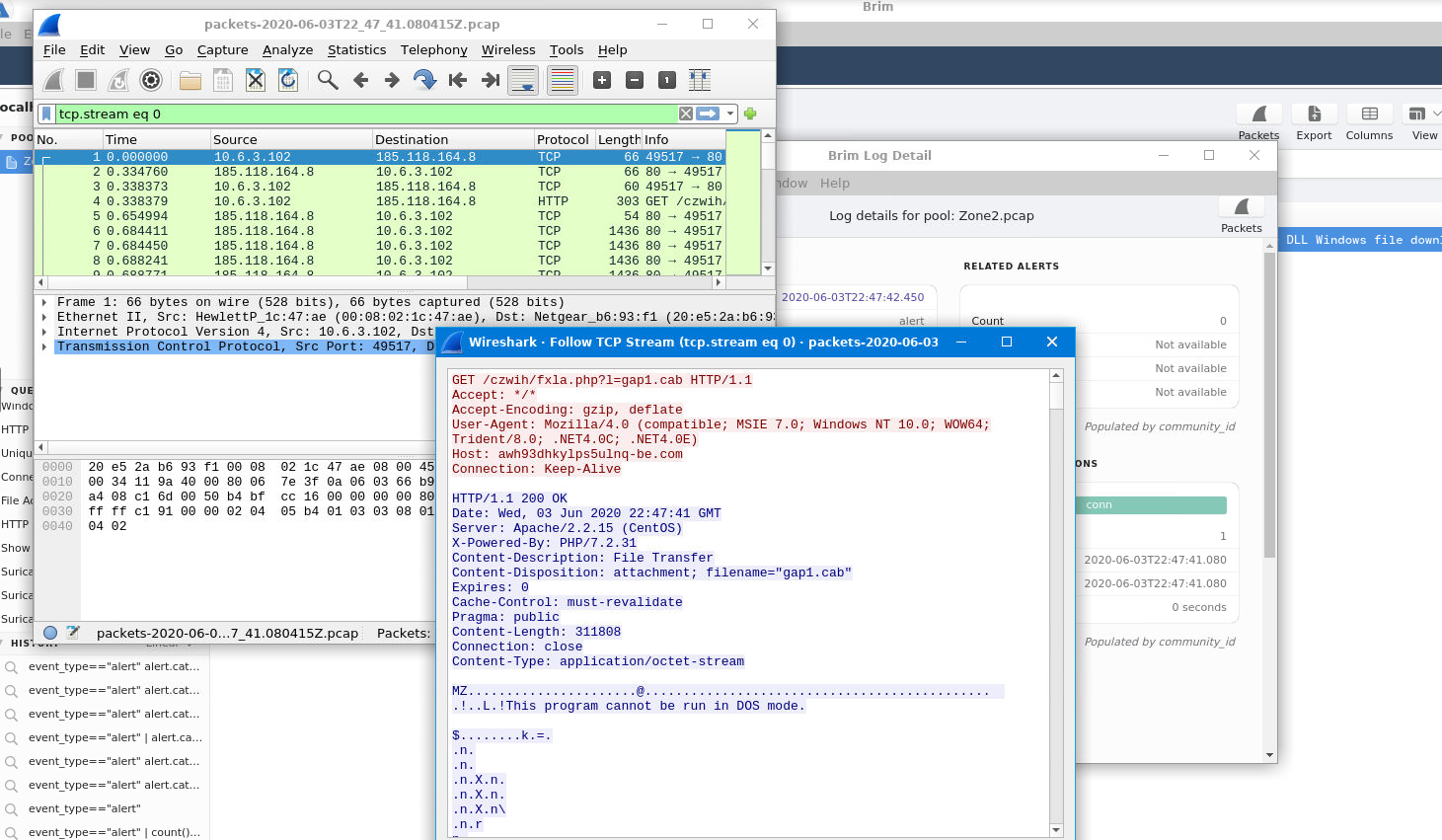Image resolution: width=1442 pixels, height=840 pixels.
Task: Expand Transmission Control Protocol row
Action: [x=44, y=346]
